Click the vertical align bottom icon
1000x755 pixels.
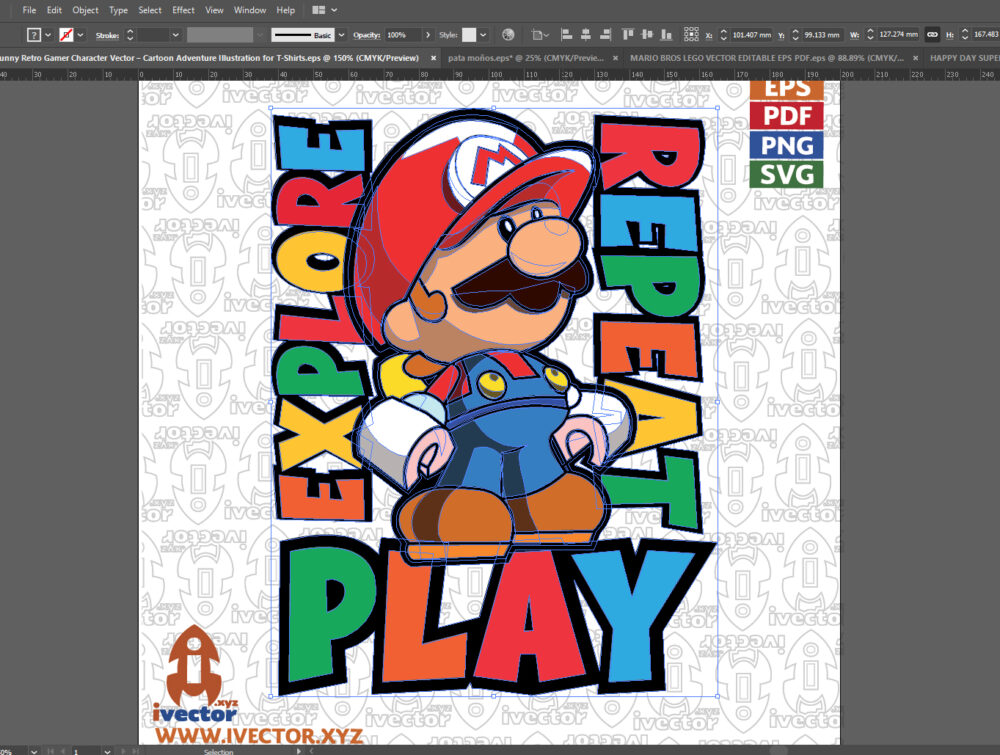click(x=666, y=35)
